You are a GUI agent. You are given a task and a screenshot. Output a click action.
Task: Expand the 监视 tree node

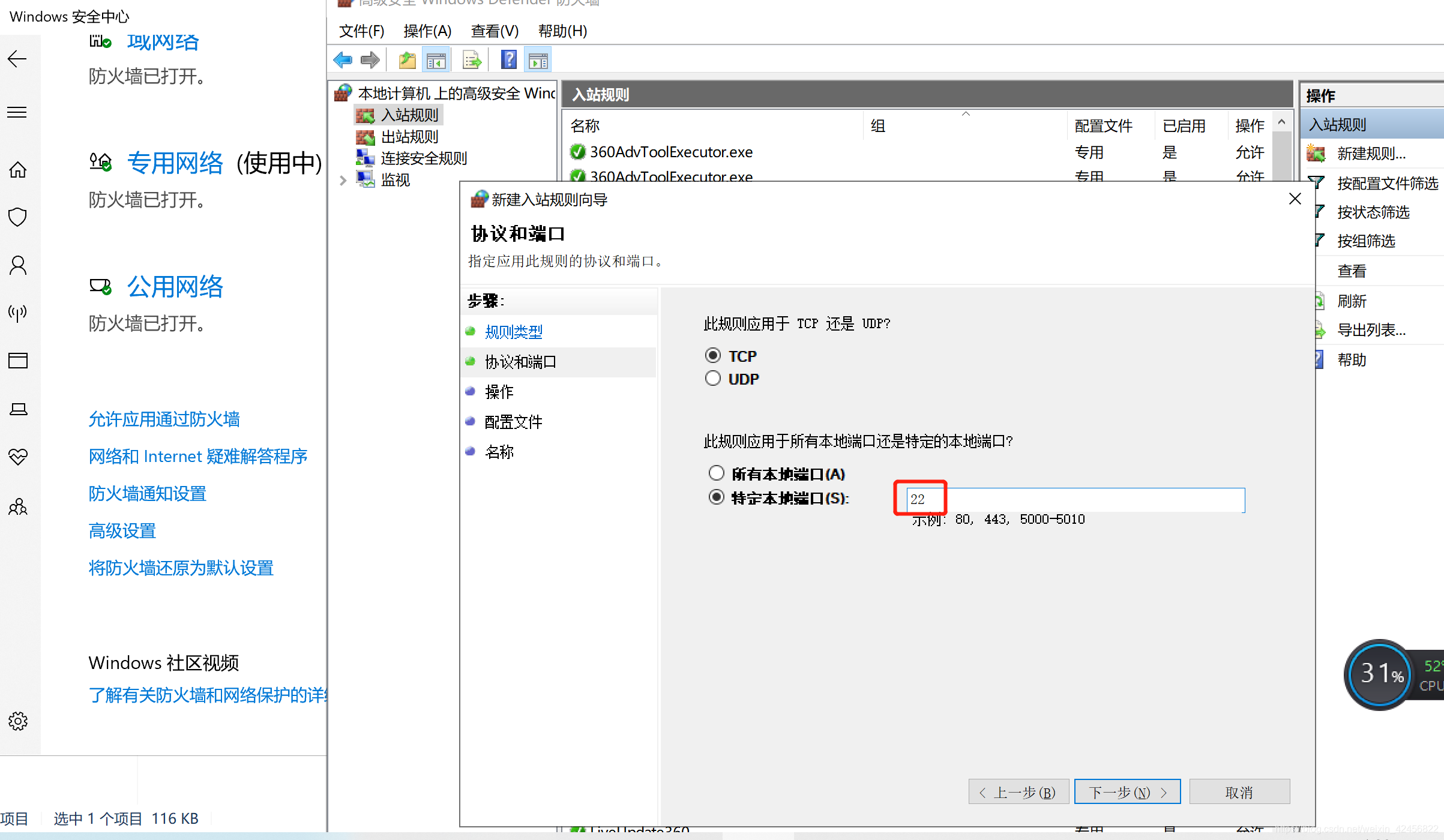343,180
